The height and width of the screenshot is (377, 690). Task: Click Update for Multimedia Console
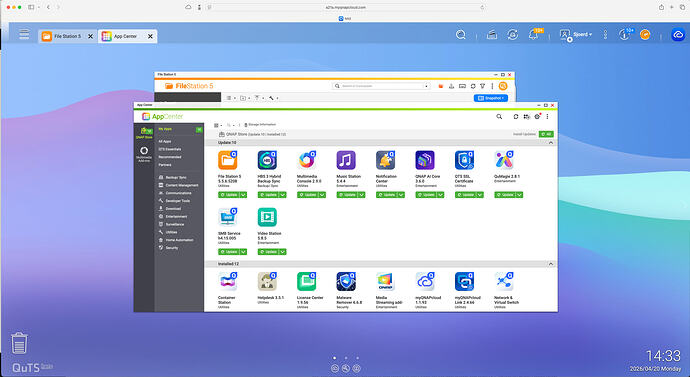point(307,195)
